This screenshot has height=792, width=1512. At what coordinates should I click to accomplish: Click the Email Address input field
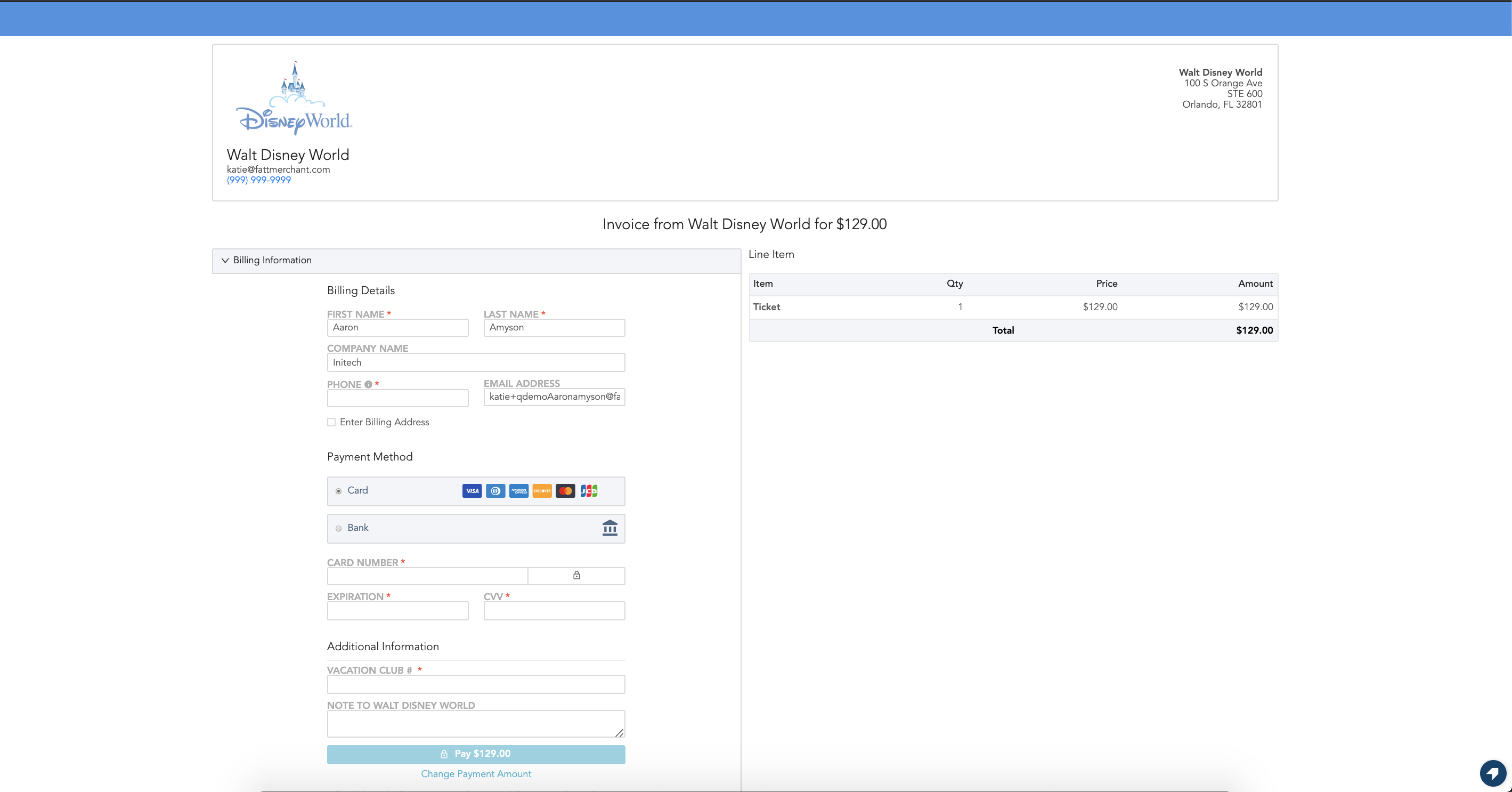click(x=554, y=397)
